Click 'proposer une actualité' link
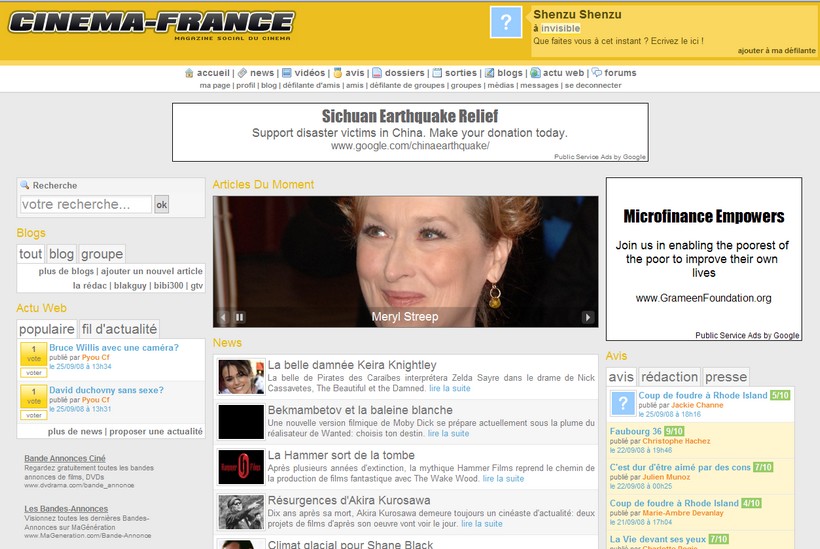This screenshot has height=549, width=820. 156,431
